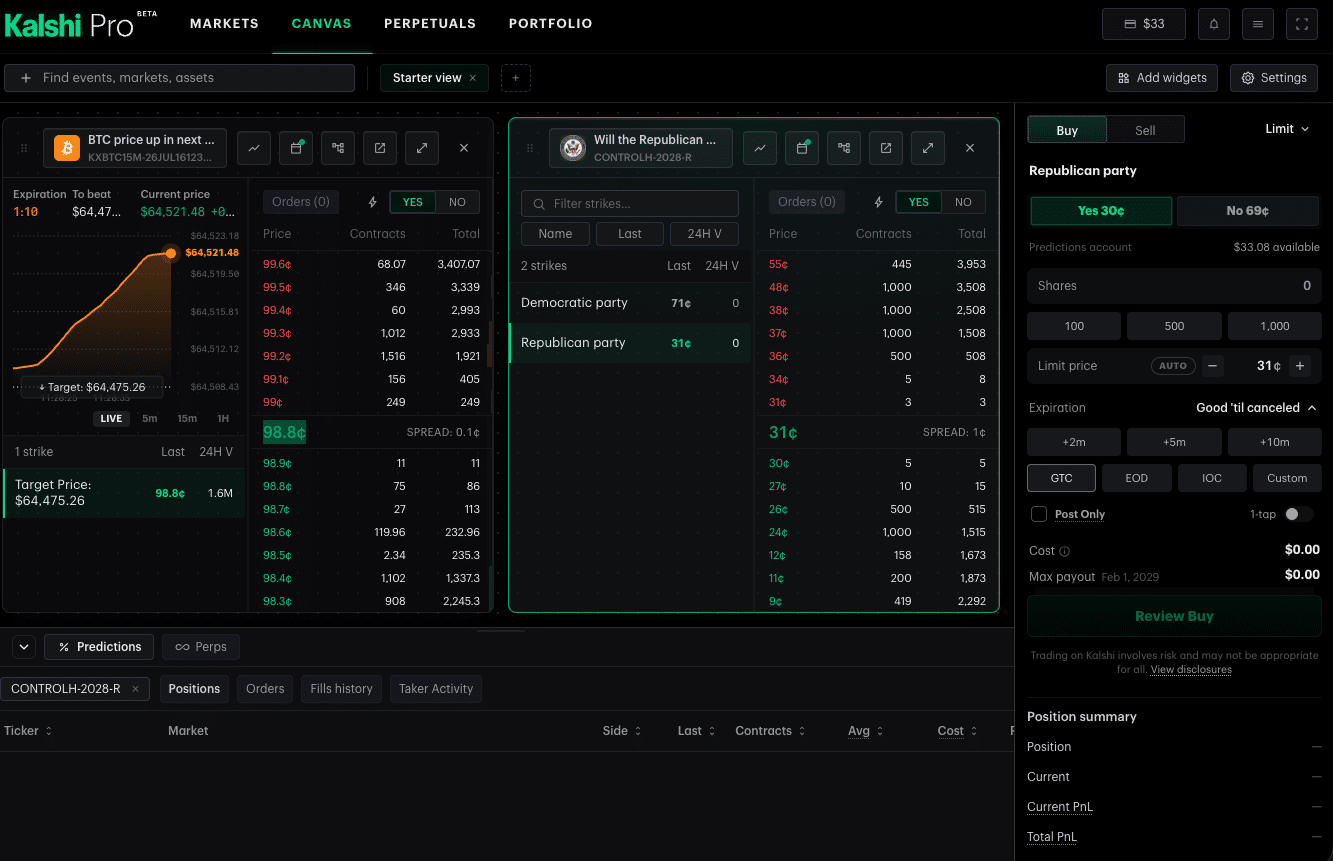This screenshot has width=1333, height=861.
Task: Enable the 1-tap toggle switch
Action: pos(1298,514)
